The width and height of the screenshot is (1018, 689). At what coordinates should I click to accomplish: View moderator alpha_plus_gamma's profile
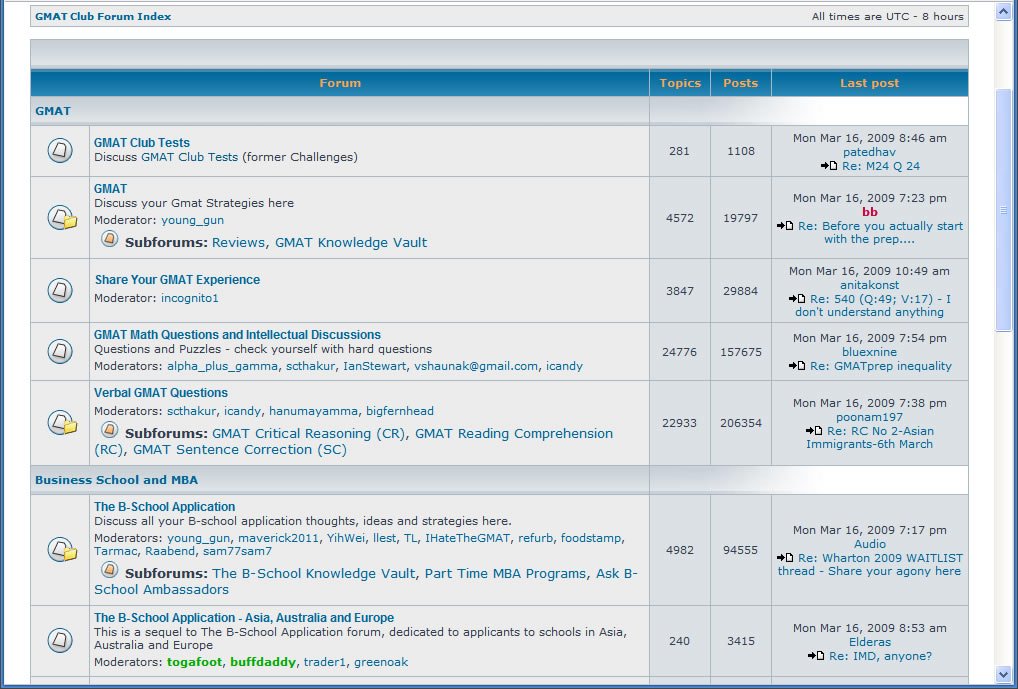click(x=223, y=366)
